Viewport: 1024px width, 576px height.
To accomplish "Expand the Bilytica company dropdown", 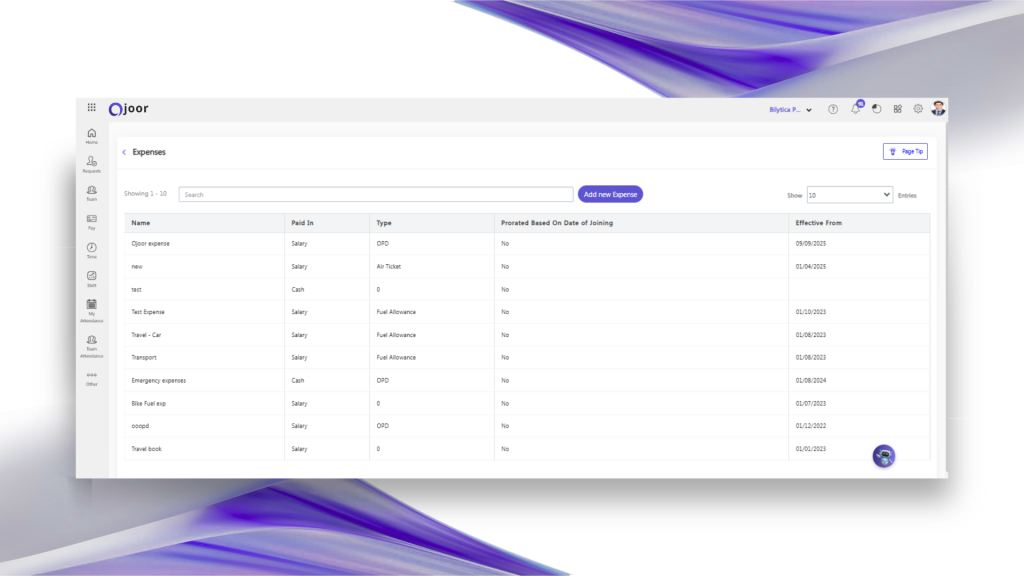I will point(790,109).
